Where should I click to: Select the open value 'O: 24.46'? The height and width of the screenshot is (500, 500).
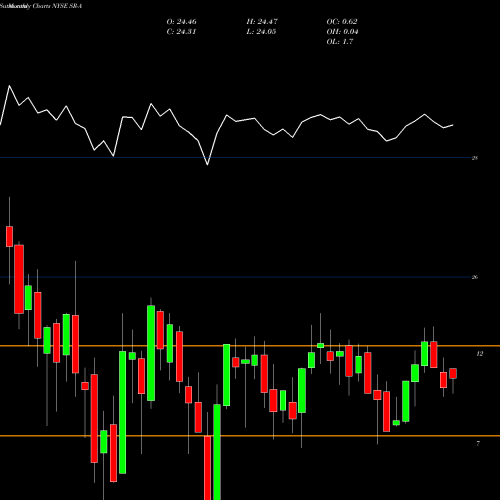pos(182,22)
